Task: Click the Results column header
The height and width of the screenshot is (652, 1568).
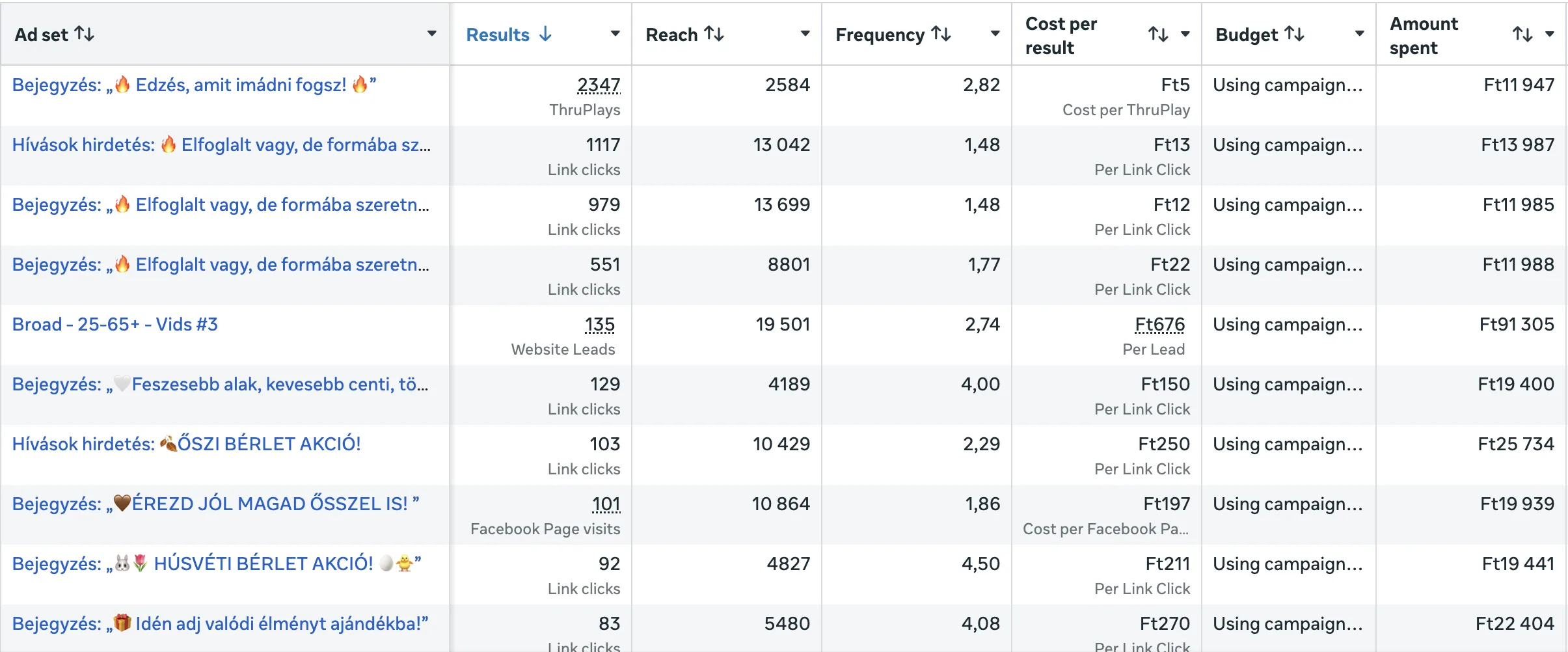Action: [x=498, y=34]
